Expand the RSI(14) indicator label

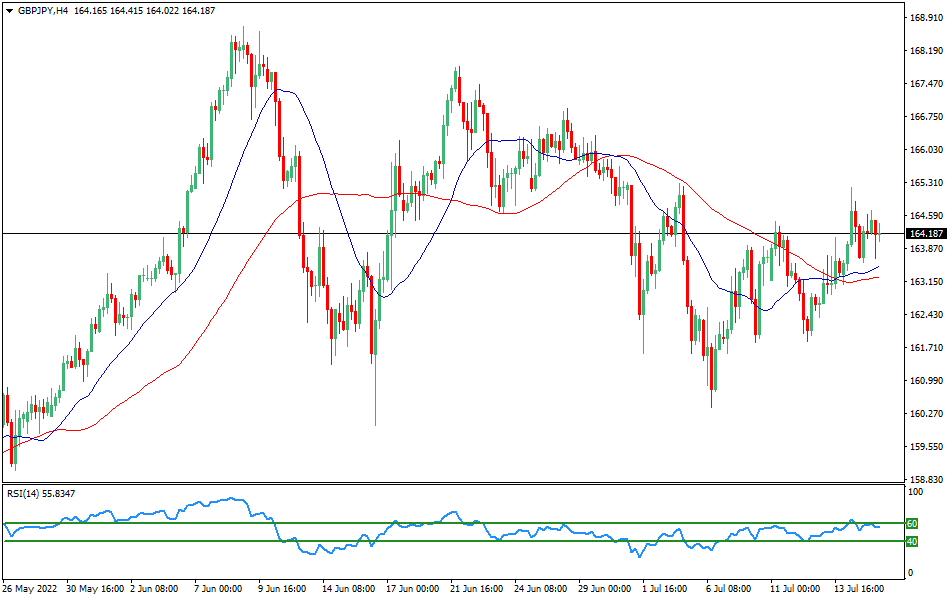click(x=25, y=492)
